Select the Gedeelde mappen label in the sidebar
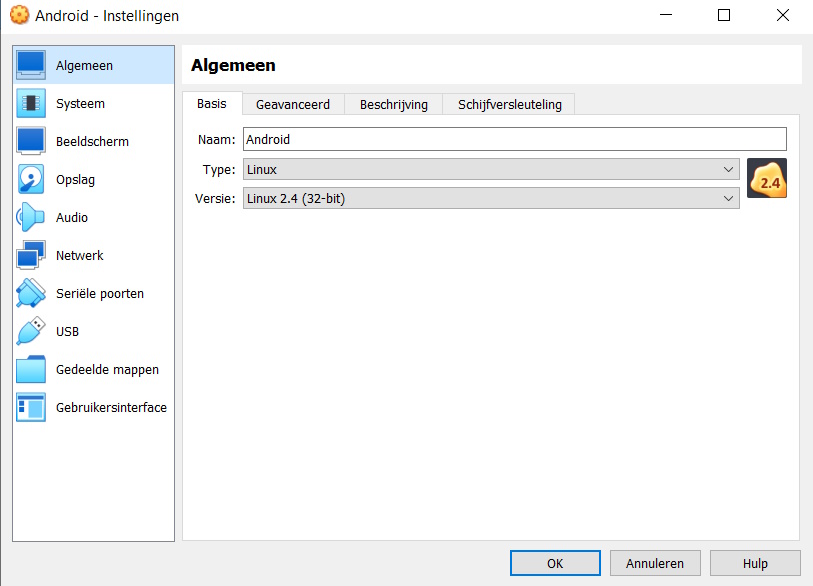The image size is (813, 586). click(x=107, y=370)
